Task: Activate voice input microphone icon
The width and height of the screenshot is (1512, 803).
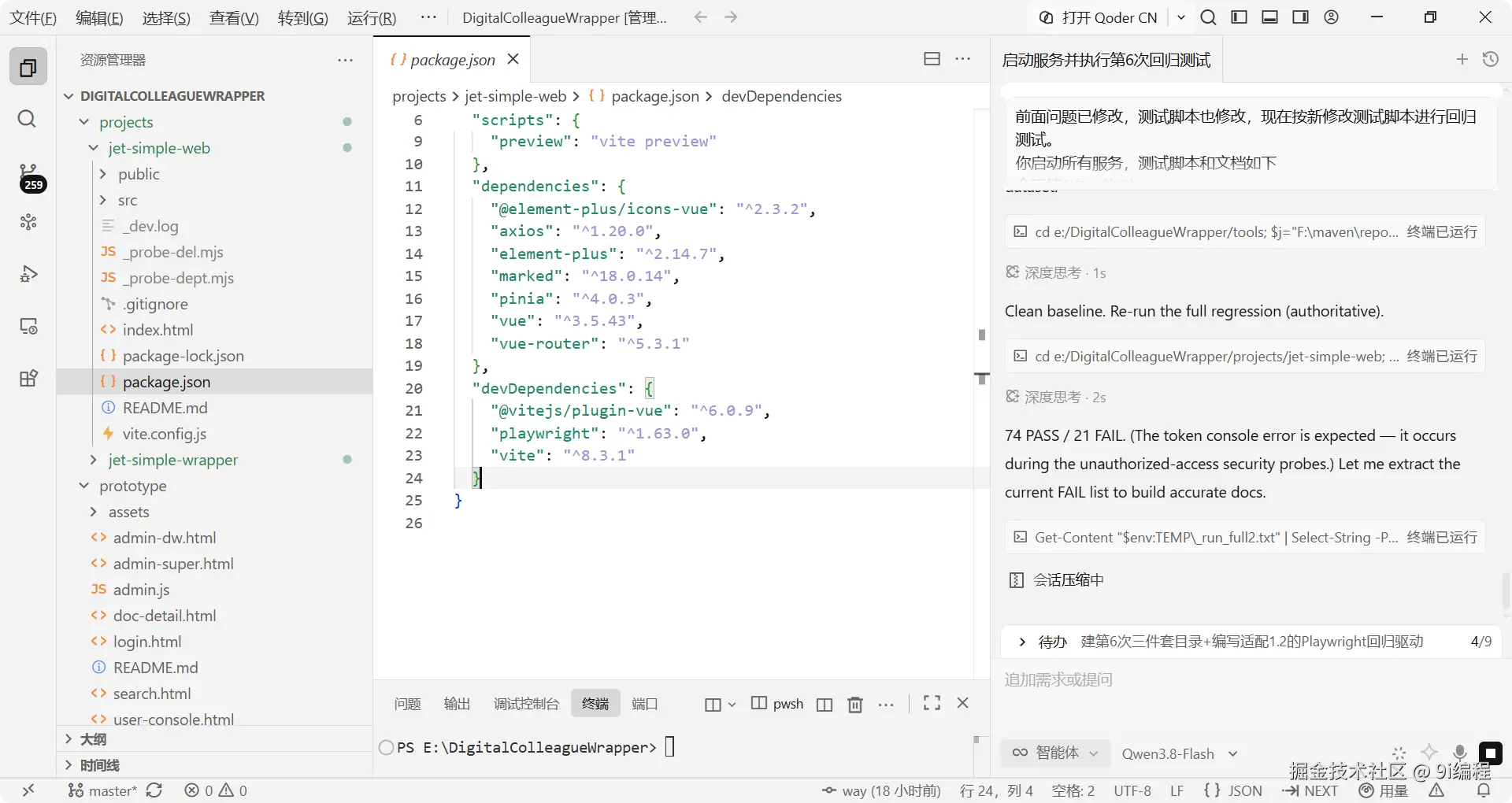Action: (x=1460, y=753)
